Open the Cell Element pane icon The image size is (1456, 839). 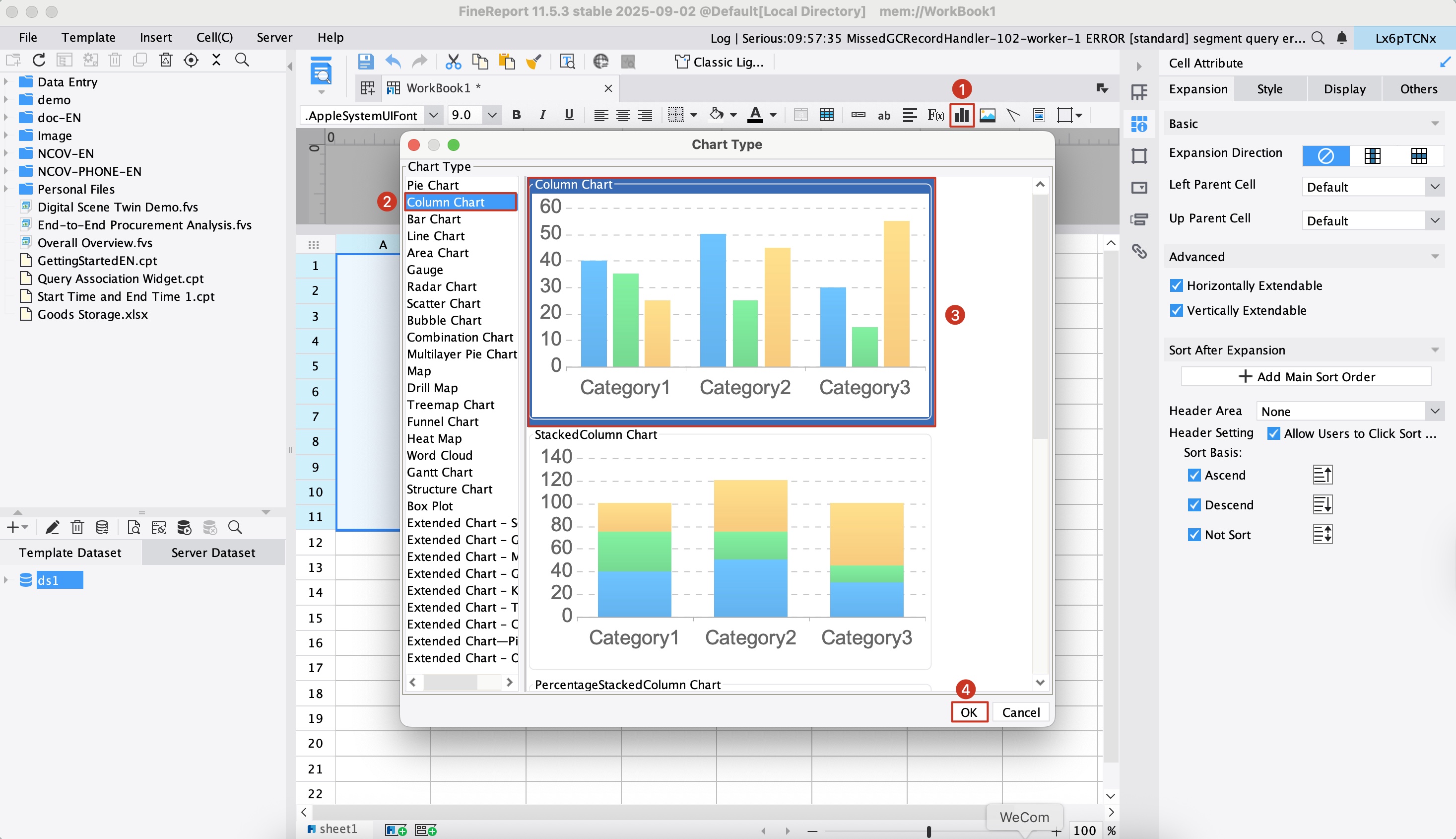(x=1139, y=92)
